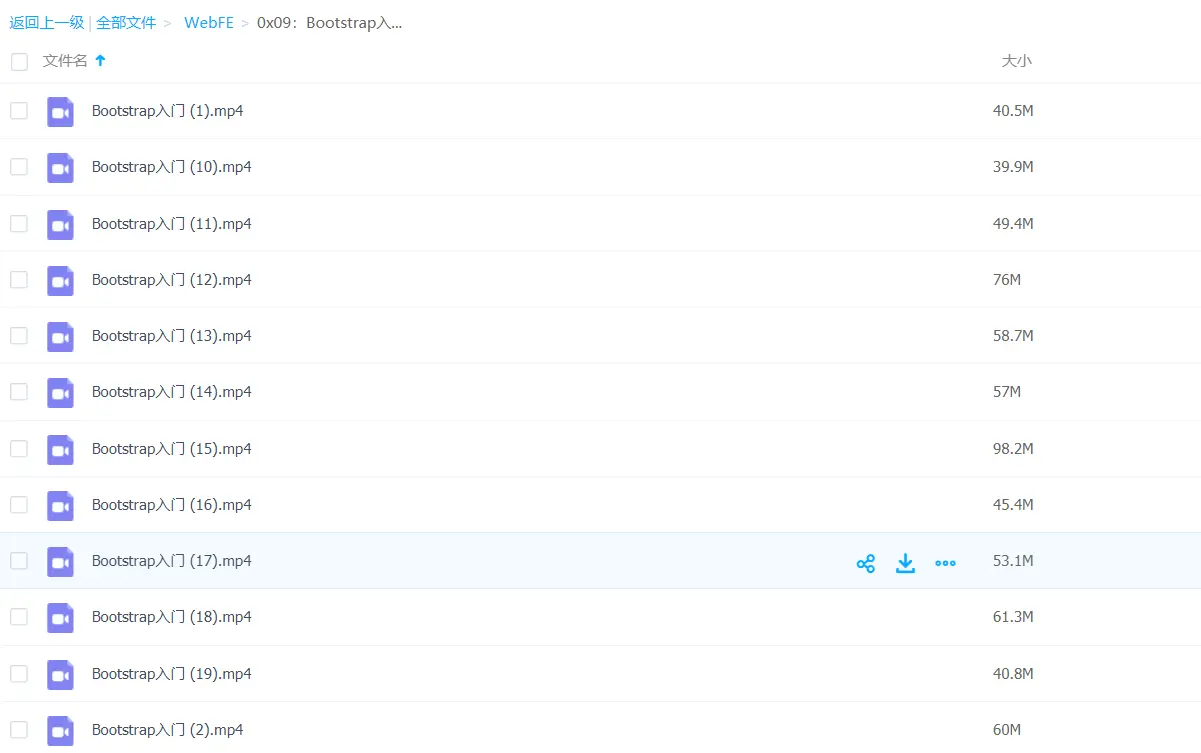Image resolution: width=1201 pixels, height=753 pixels.
Task: Go back via 返回上一级 link
Action: 47,22
